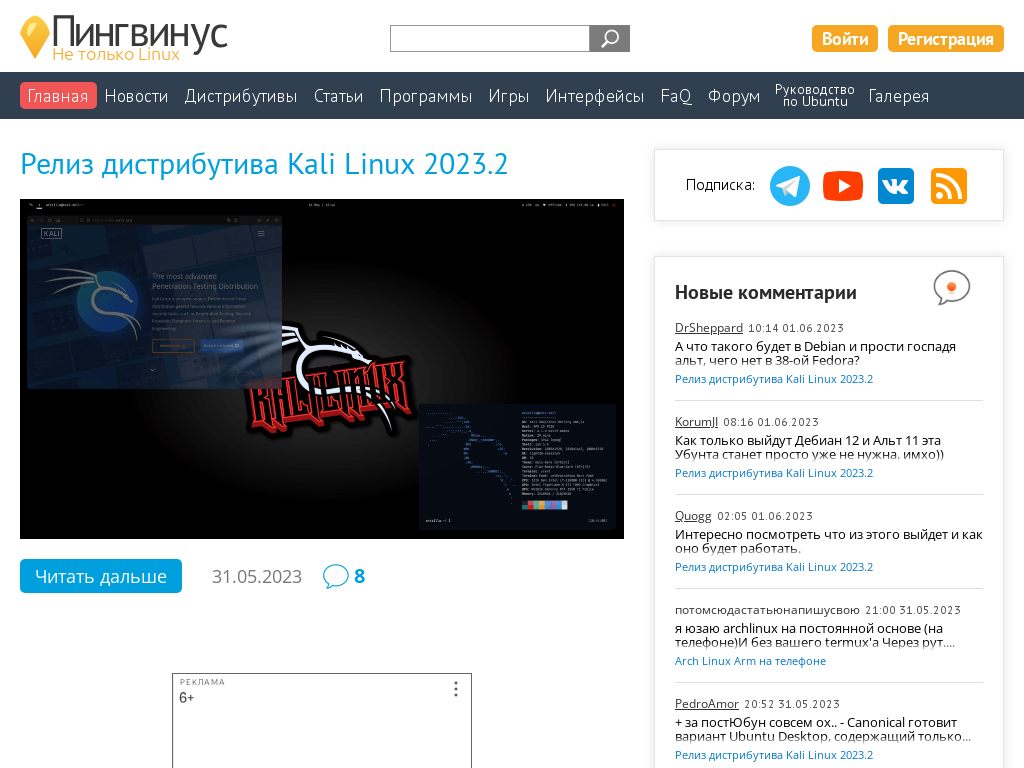The image size is (1024, 768).
Task: Open the article title Релиз дистрибутива Kali Linux 2023.2
Action: 264,164
